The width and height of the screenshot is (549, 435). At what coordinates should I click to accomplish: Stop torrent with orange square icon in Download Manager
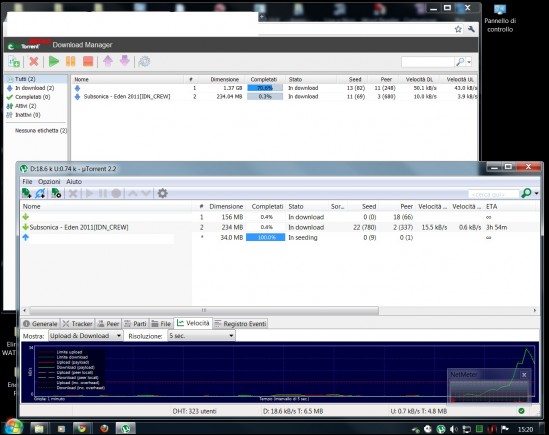(88, 62)
